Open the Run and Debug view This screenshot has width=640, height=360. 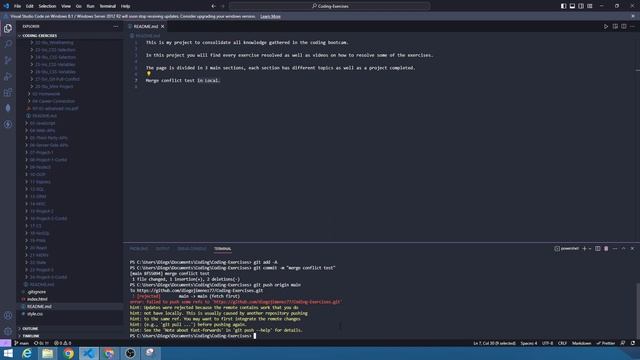pyautogui.click(x=8, y=76)
